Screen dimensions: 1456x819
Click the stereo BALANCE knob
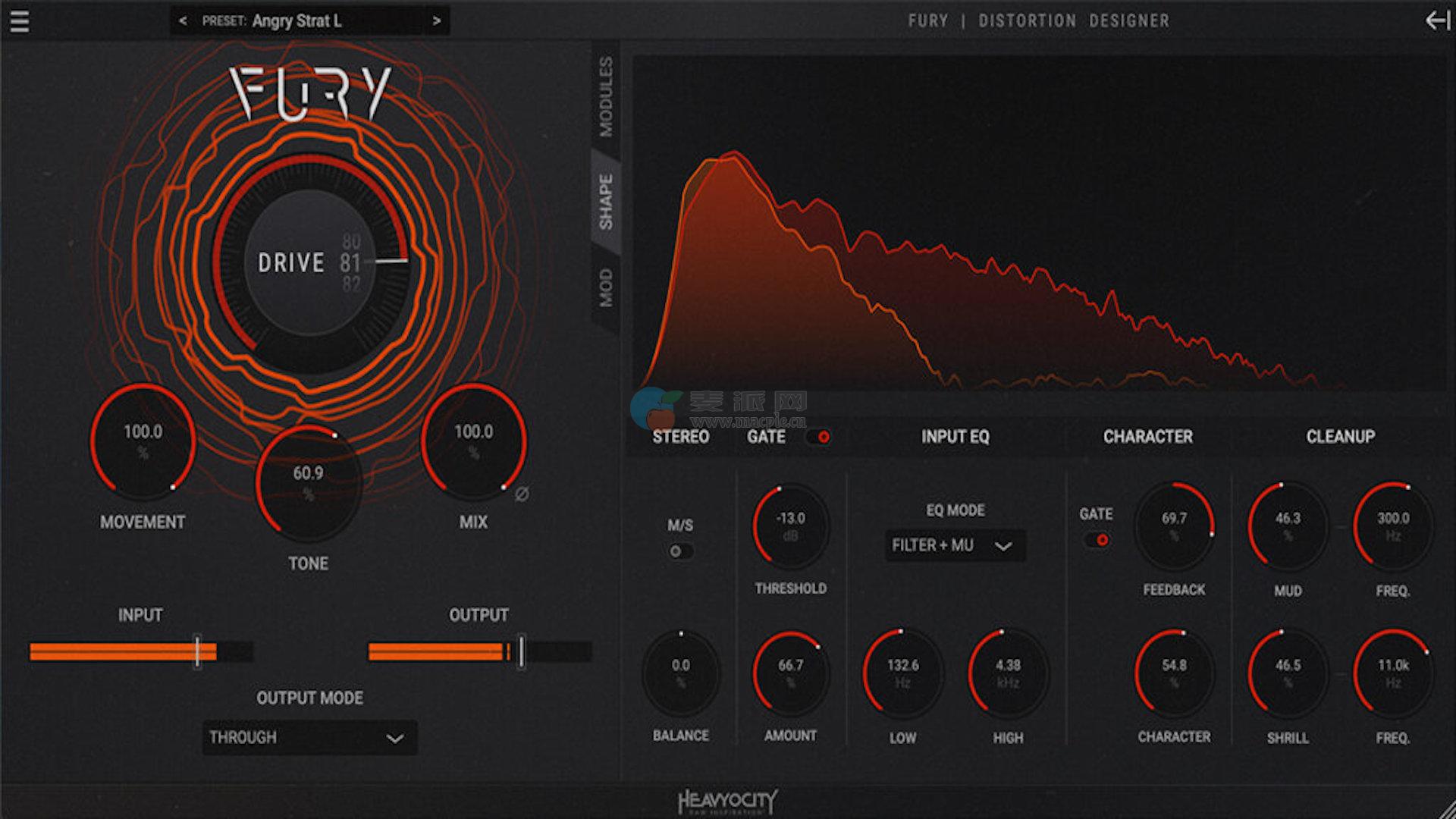680,673
